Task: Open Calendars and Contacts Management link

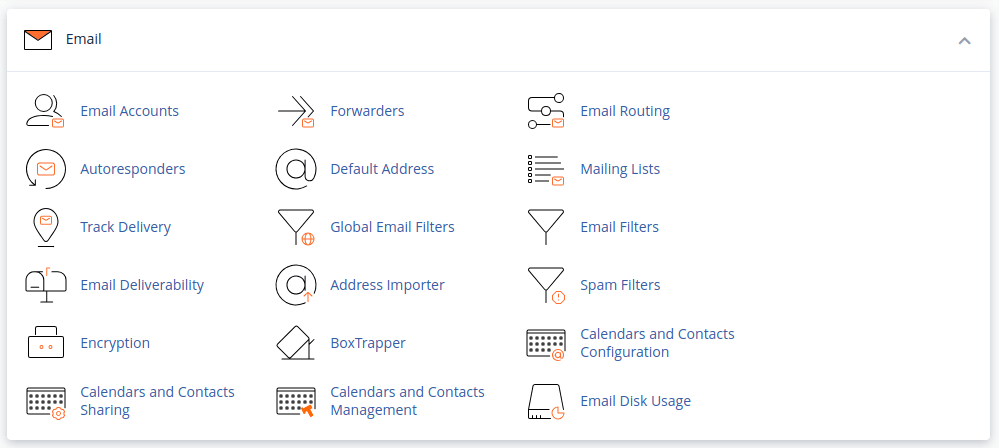Action: click(x=407, y=401)
